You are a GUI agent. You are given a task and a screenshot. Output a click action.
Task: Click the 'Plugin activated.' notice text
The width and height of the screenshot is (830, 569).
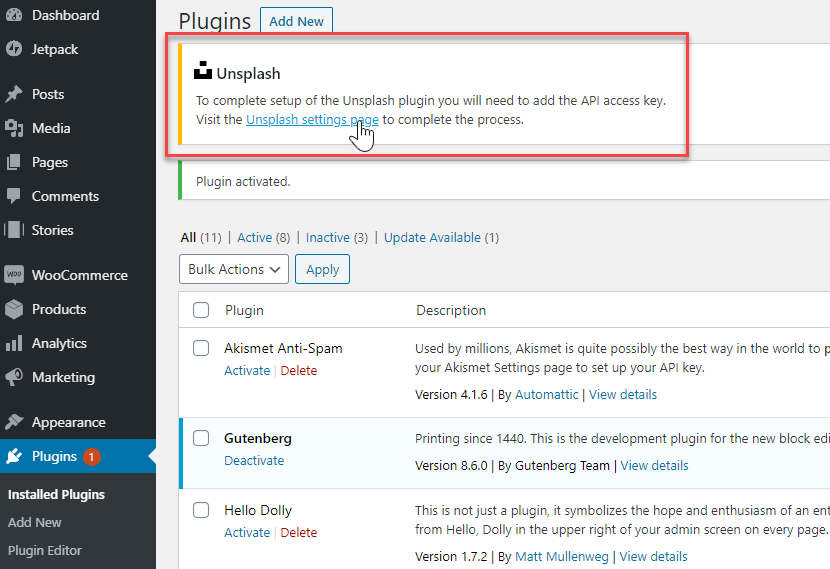243,182
